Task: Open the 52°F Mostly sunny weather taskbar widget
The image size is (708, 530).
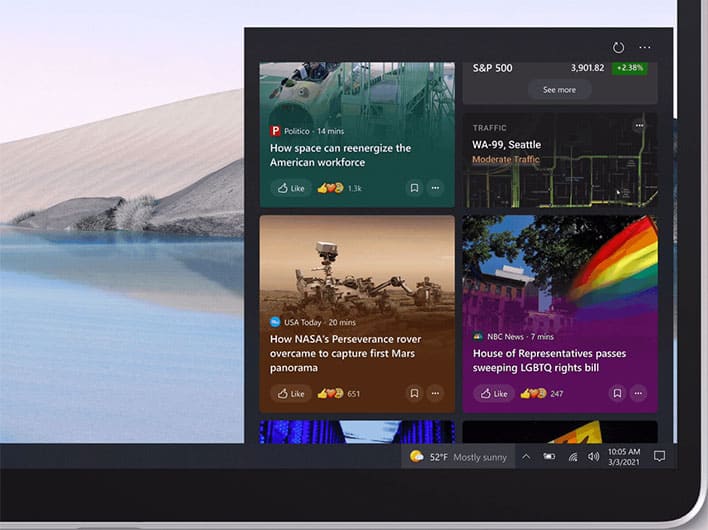Action: pyautogui.click(x=458, y=457)
